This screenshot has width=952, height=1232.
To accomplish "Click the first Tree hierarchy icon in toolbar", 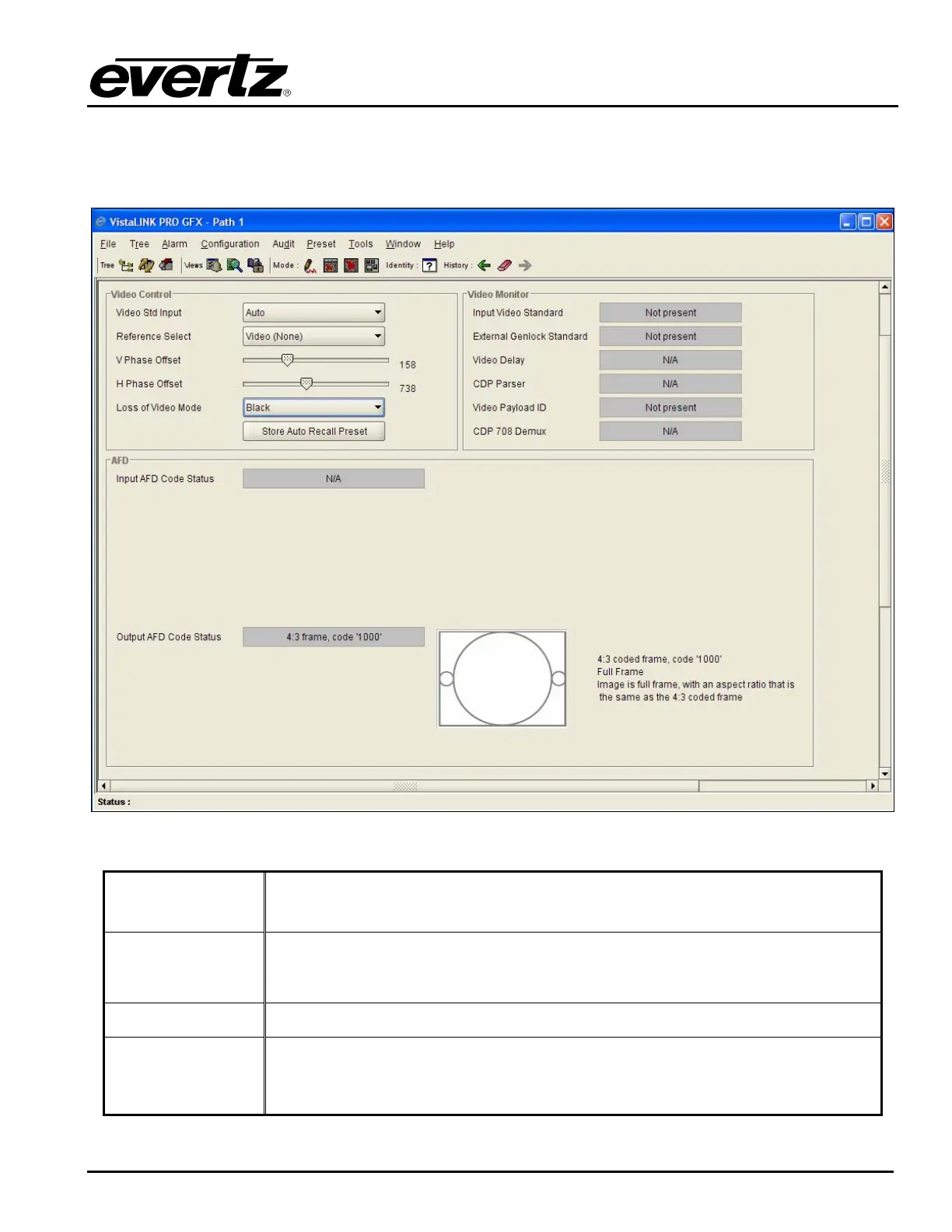I will tap(126, 265).
